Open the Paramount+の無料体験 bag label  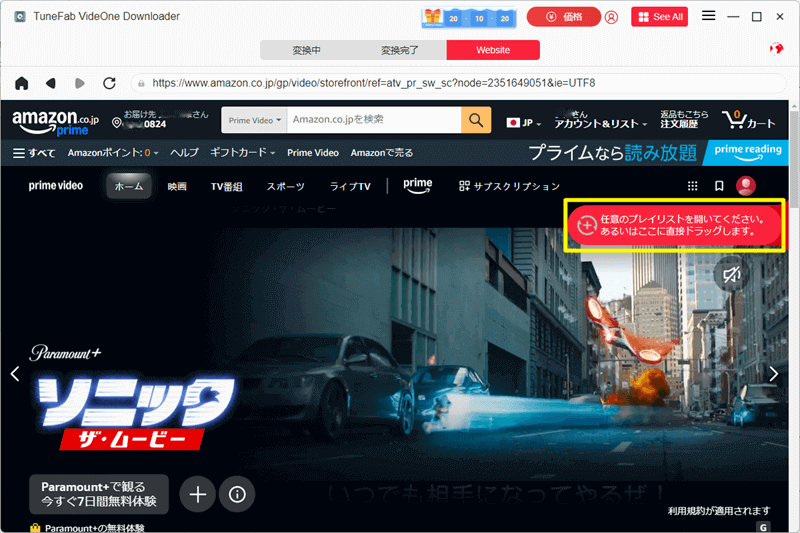pyautogui.click(x=87, y=528)
